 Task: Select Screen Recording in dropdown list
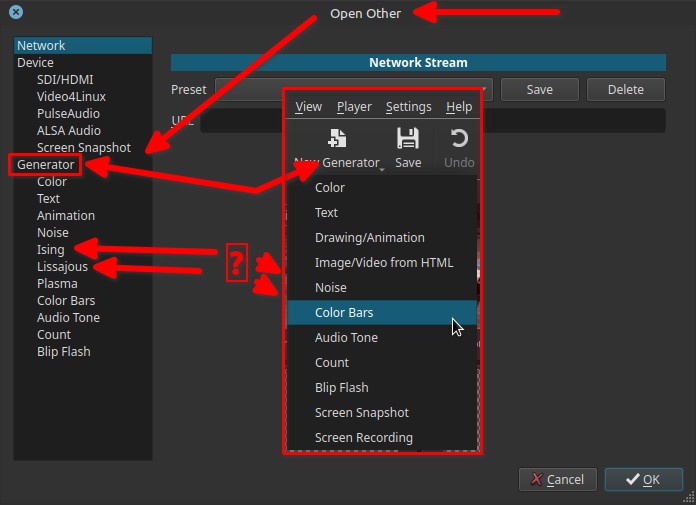pyautogui.click(x=363, y=438)
